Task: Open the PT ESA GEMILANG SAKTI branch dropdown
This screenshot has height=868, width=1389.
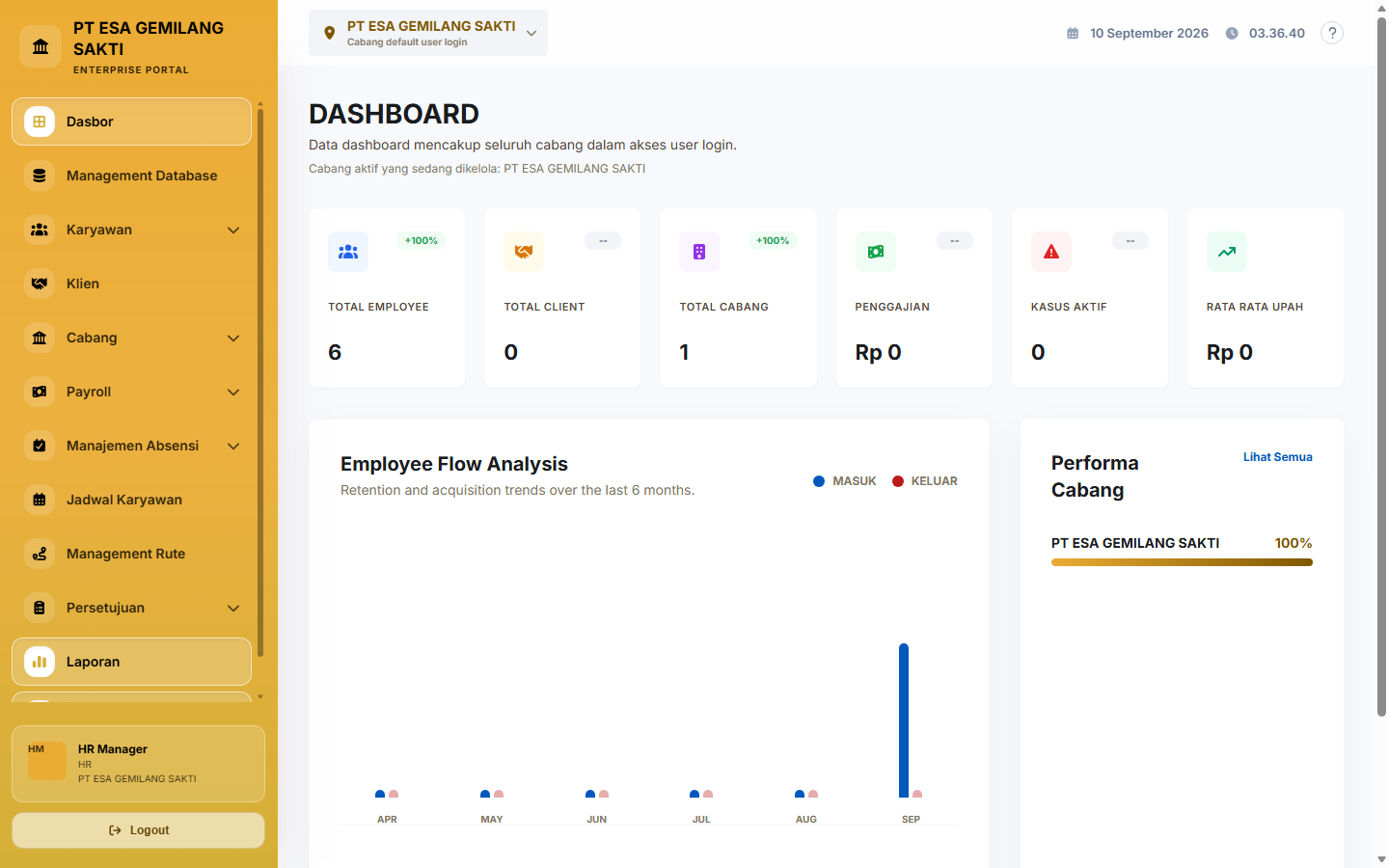Action: coord(428,33)
